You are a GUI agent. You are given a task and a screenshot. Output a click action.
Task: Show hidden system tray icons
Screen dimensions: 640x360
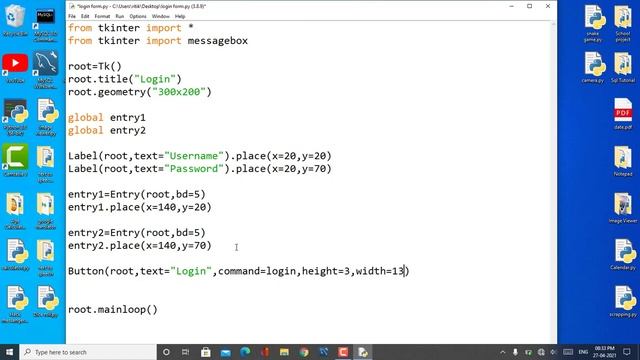pyautogui.click(x=503, y=352)
